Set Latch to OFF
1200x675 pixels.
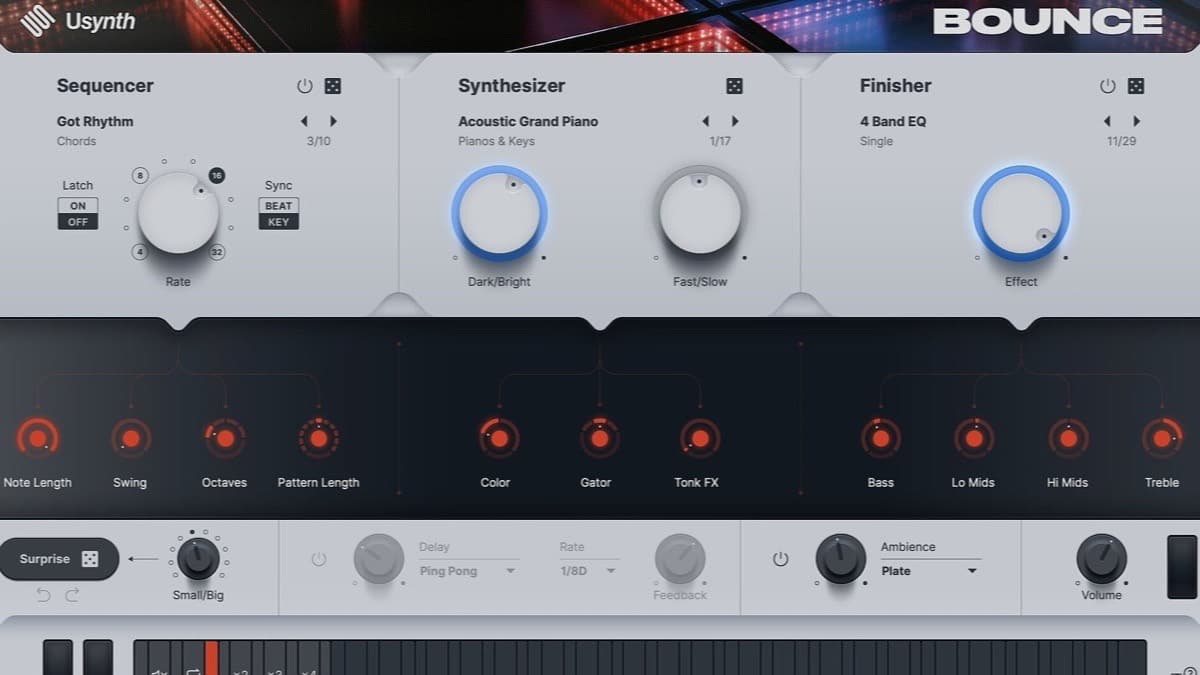[x=78, y=222]
